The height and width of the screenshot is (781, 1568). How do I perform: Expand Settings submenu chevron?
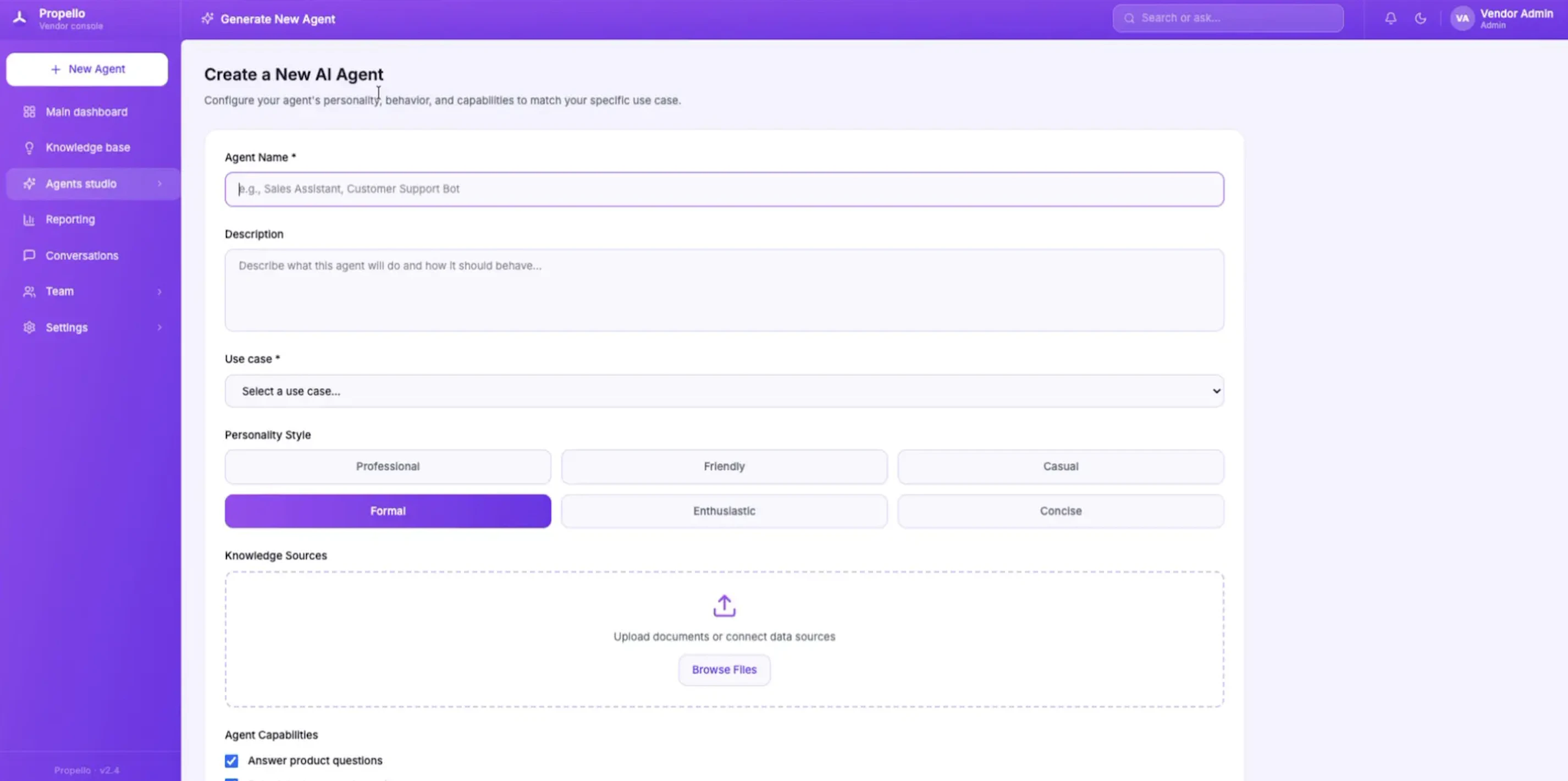[x=159, y=327]
